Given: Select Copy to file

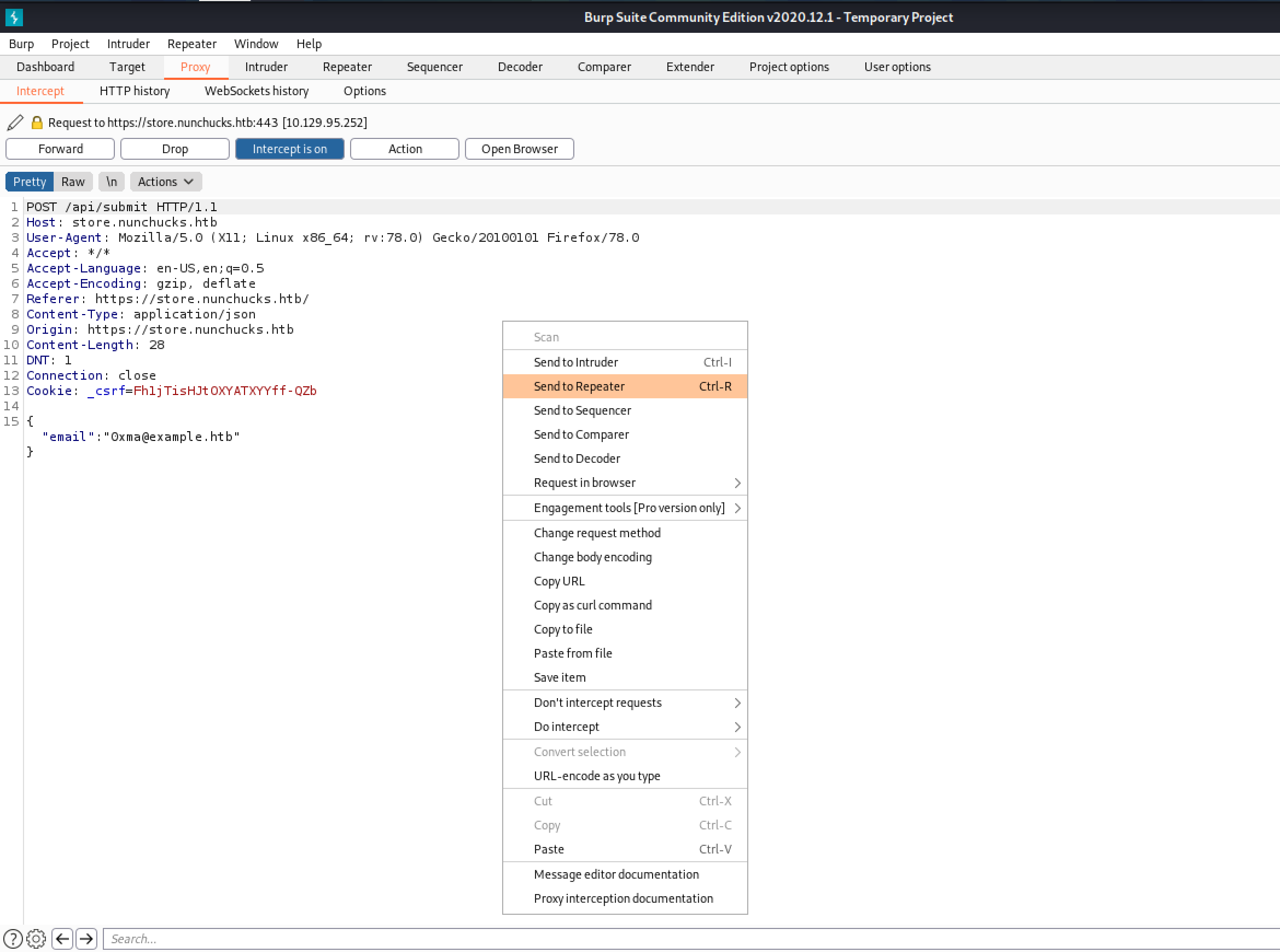Looking at the screenshot, I should coord(625,629).
